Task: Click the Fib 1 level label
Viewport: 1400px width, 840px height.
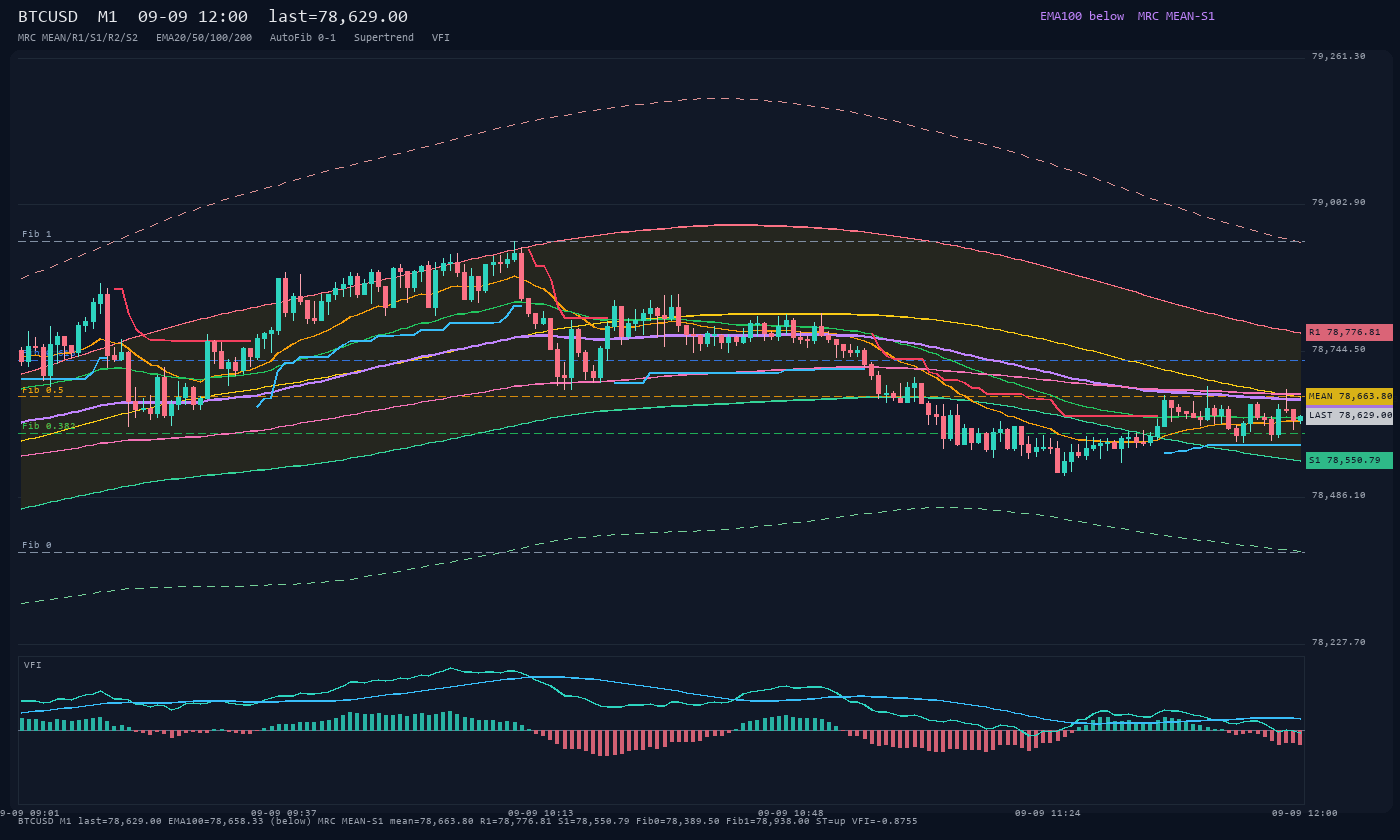Action: click(x=36, y=234)
